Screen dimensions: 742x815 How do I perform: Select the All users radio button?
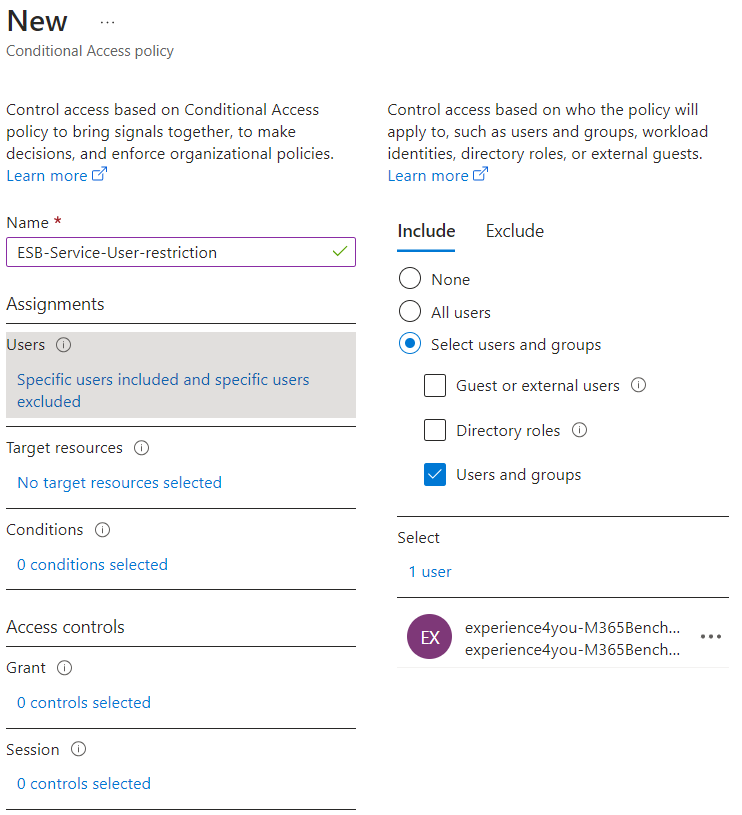pos(410,311)
